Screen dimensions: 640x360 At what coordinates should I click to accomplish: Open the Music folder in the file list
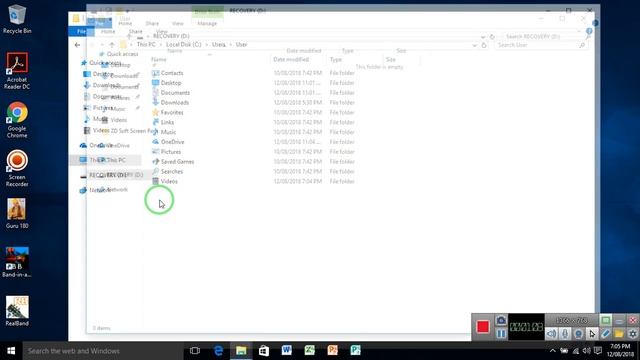(168, 132)
